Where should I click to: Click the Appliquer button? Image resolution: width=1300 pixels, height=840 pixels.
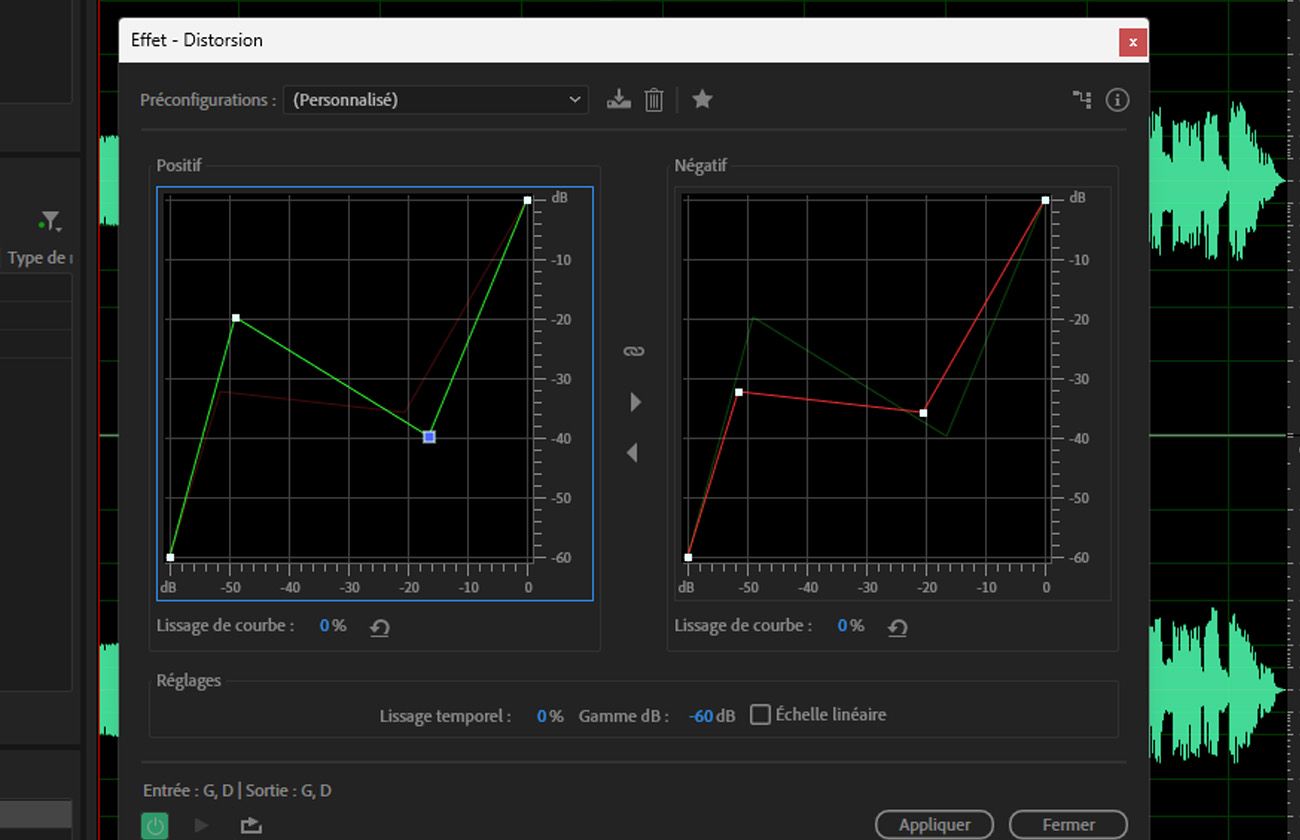[x=934, y=824]
